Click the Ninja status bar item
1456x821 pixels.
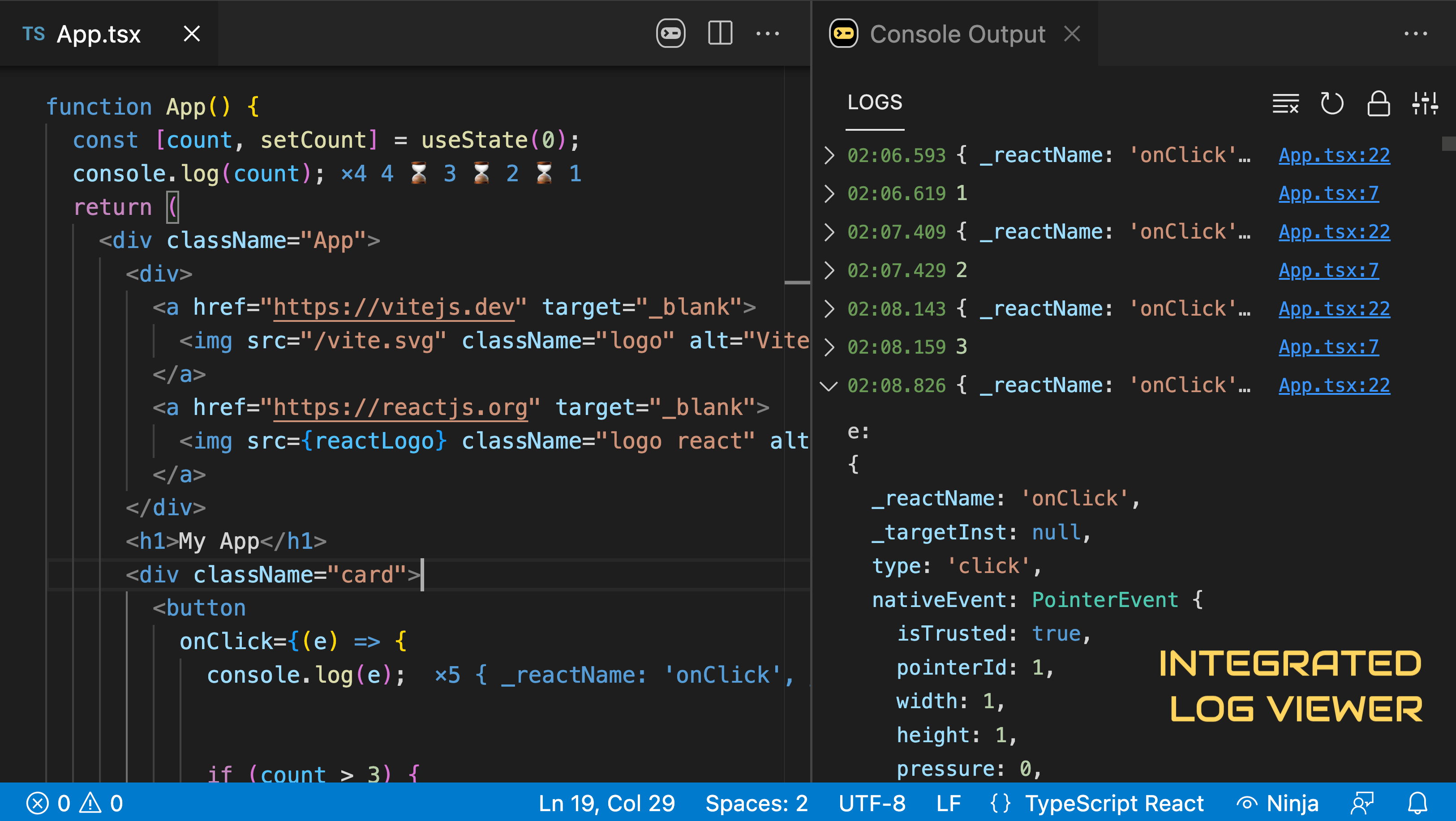(x=1277, y=803)
